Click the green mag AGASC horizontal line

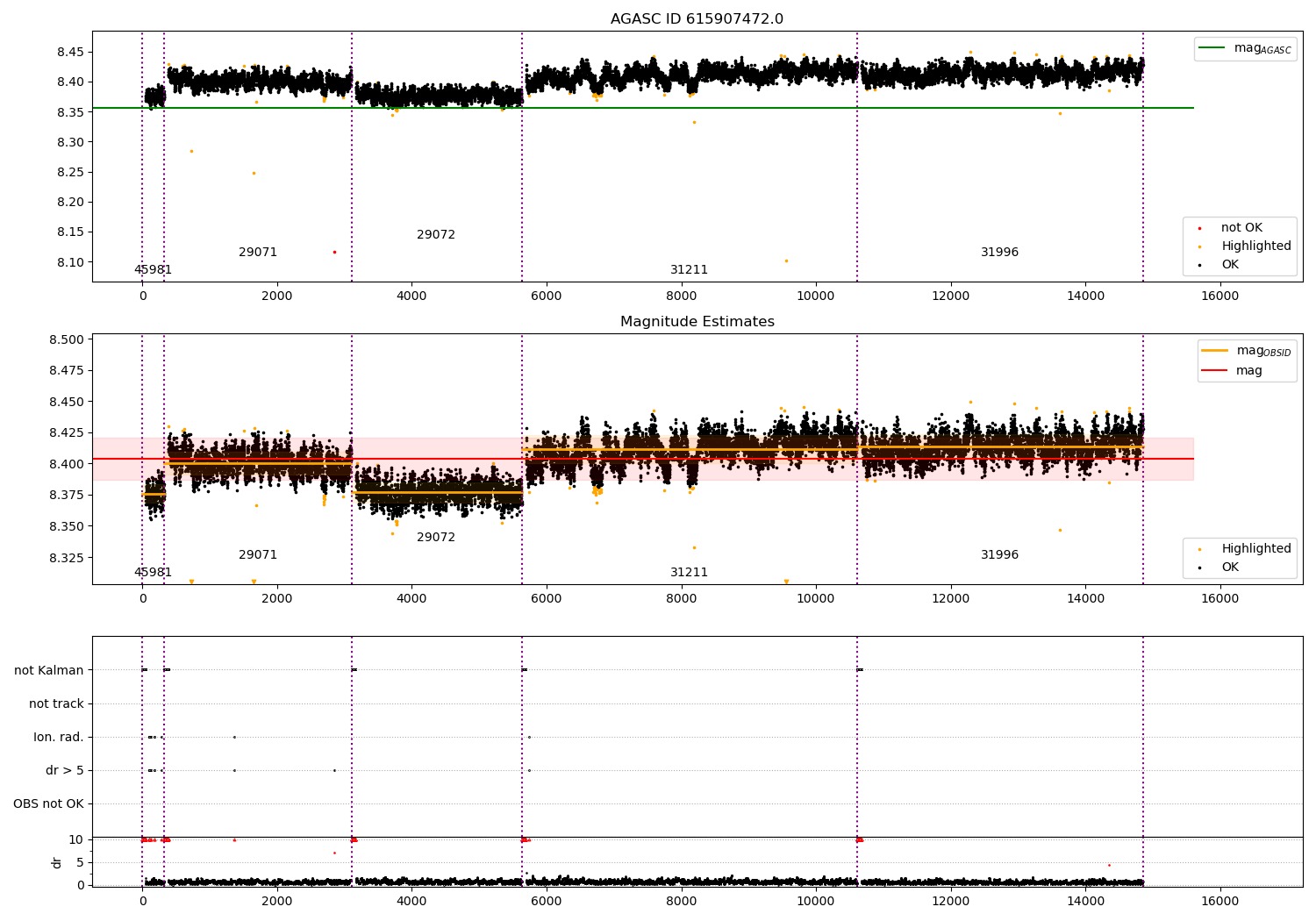tap(642, 108)
